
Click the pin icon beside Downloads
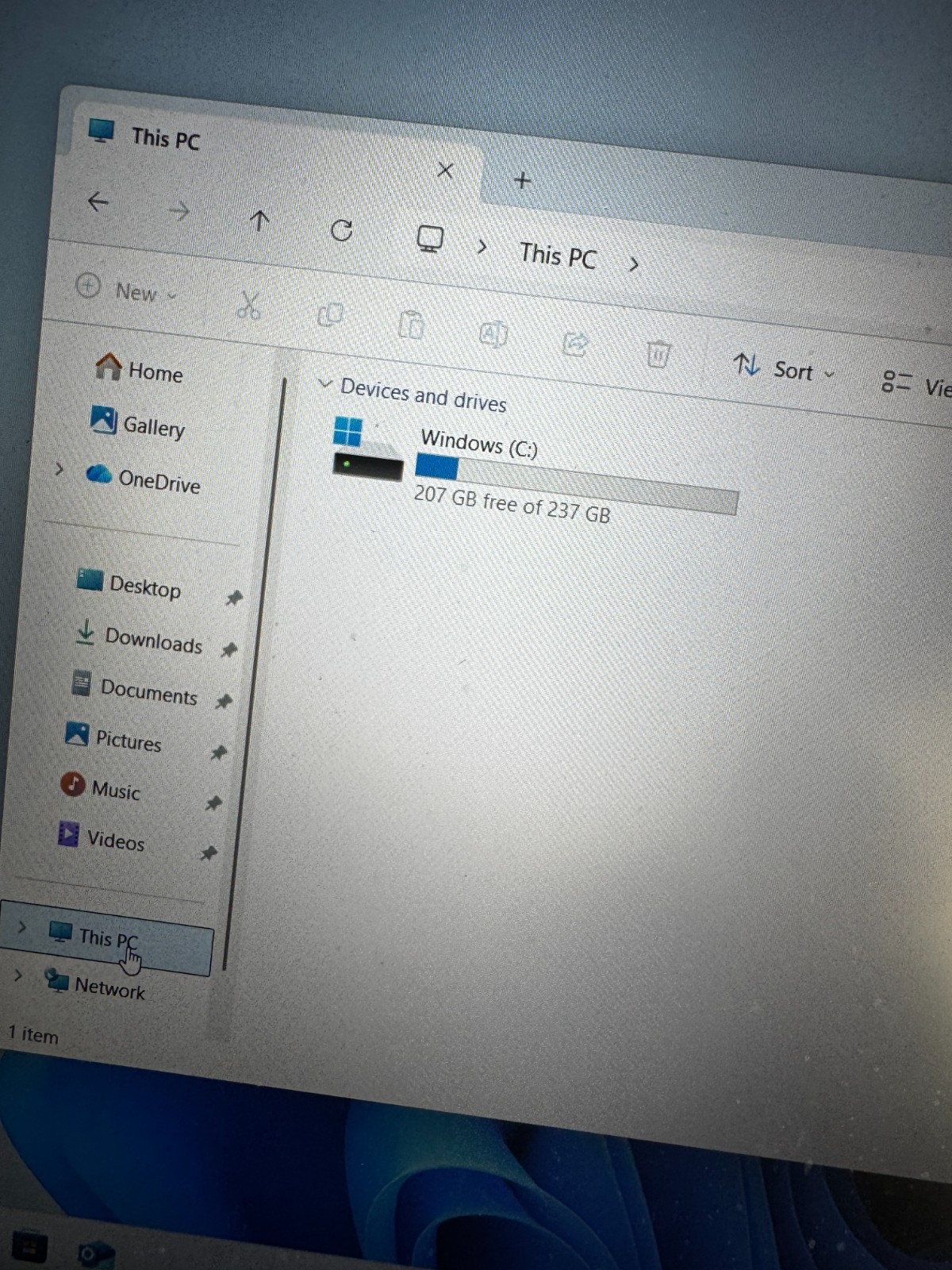click(x=228, y=650)
